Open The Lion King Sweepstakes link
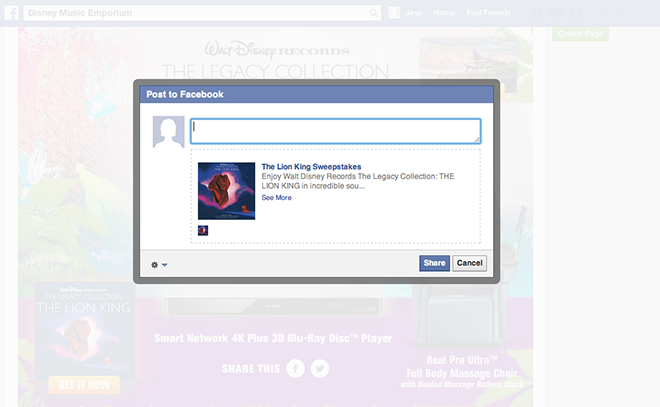The image size is (660, 407). (x=311, y=167)
